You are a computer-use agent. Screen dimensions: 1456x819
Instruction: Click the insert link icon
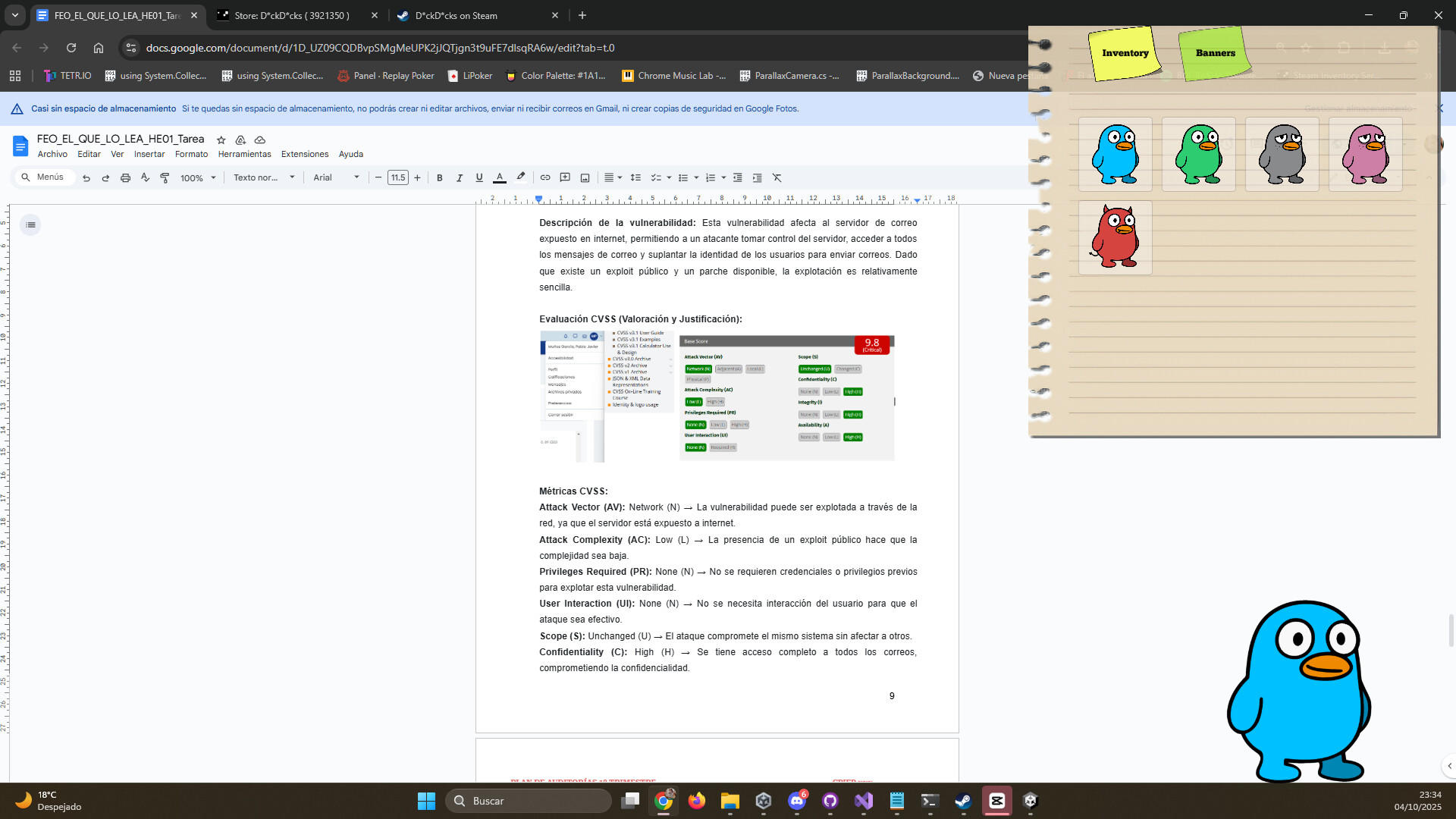[545, 177]
